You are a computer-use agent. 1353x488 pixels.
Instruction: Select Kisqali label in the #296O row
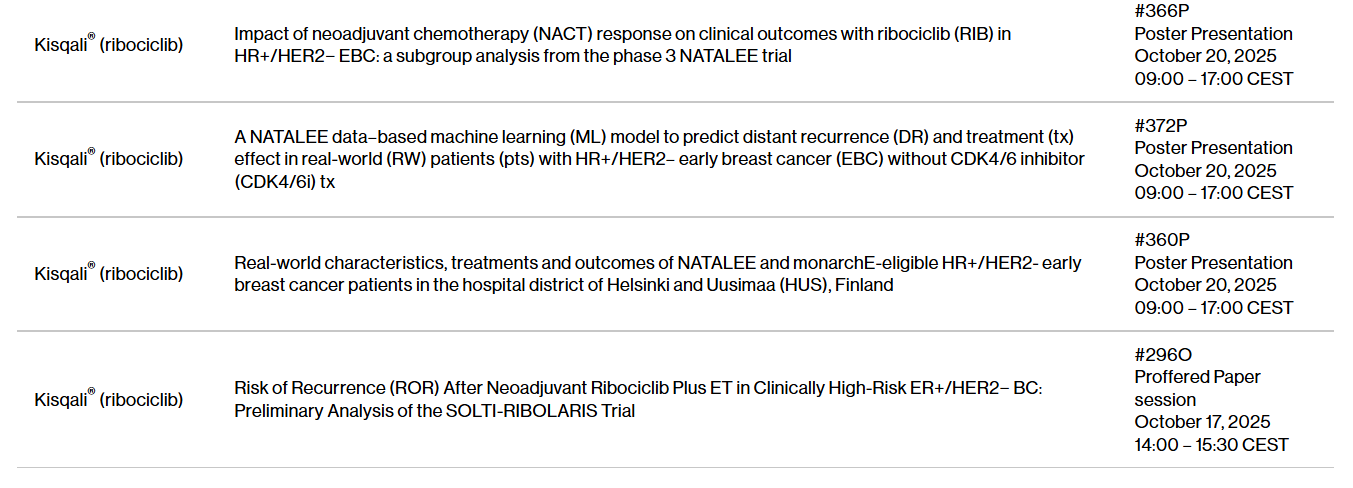tap(109, 399)
